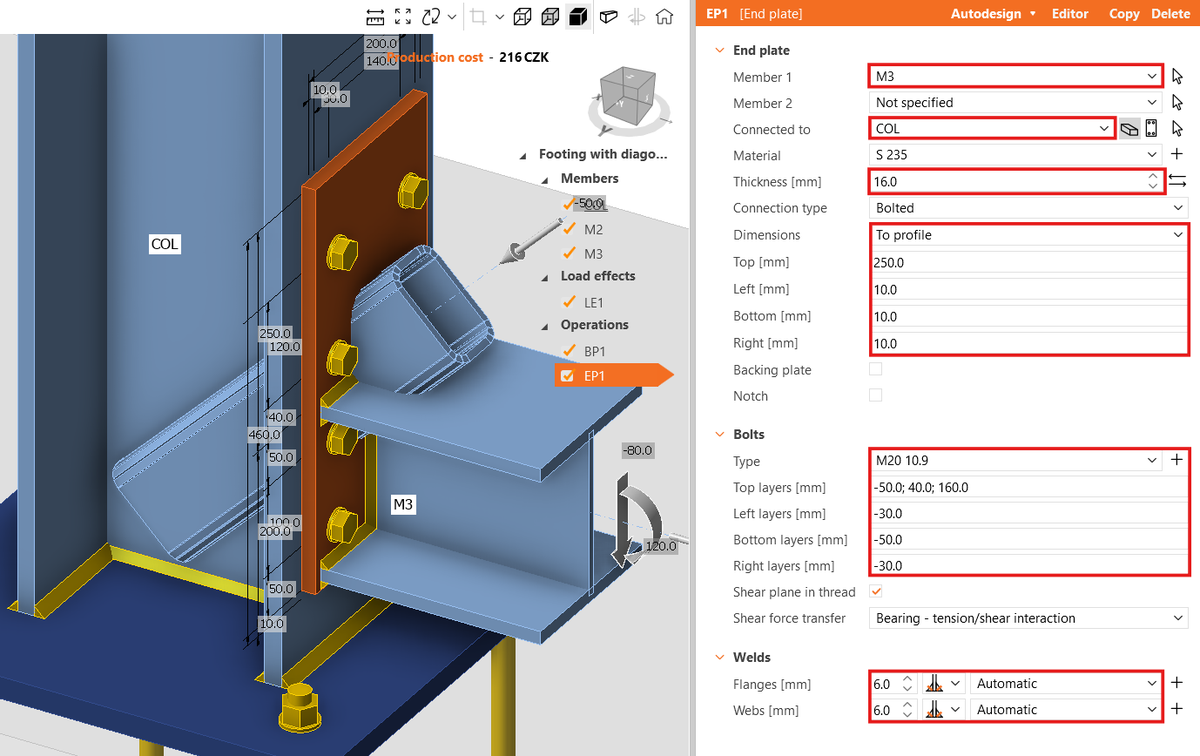Click the measure dimensions toolbar icon

click(x=376, y=17)
